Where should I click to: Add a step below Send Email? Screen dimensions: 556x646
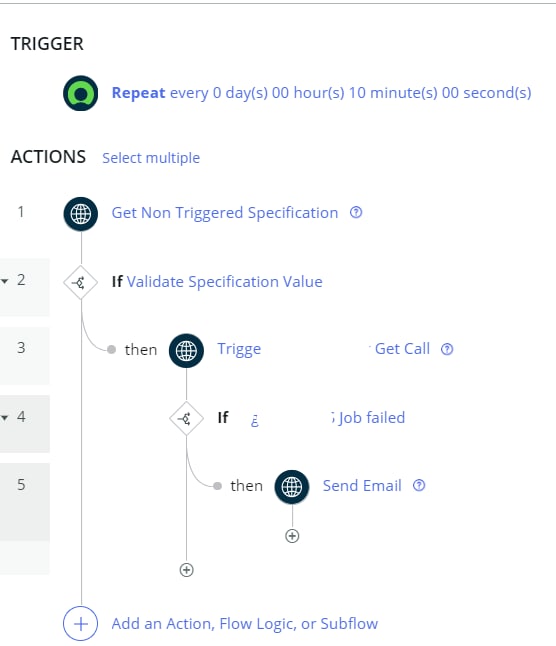click(292, 536)
